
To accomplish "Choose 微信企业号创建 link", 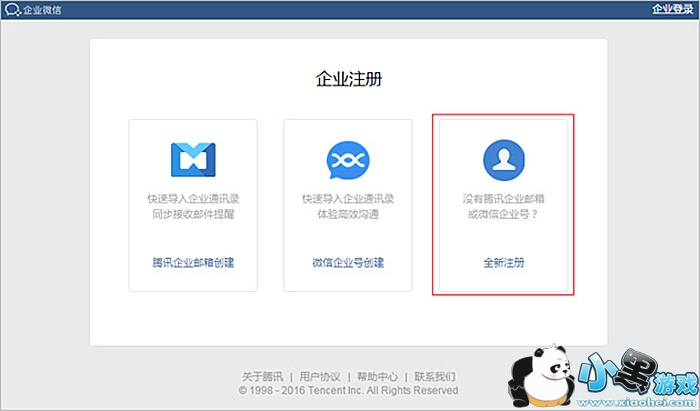I will 348,262.
